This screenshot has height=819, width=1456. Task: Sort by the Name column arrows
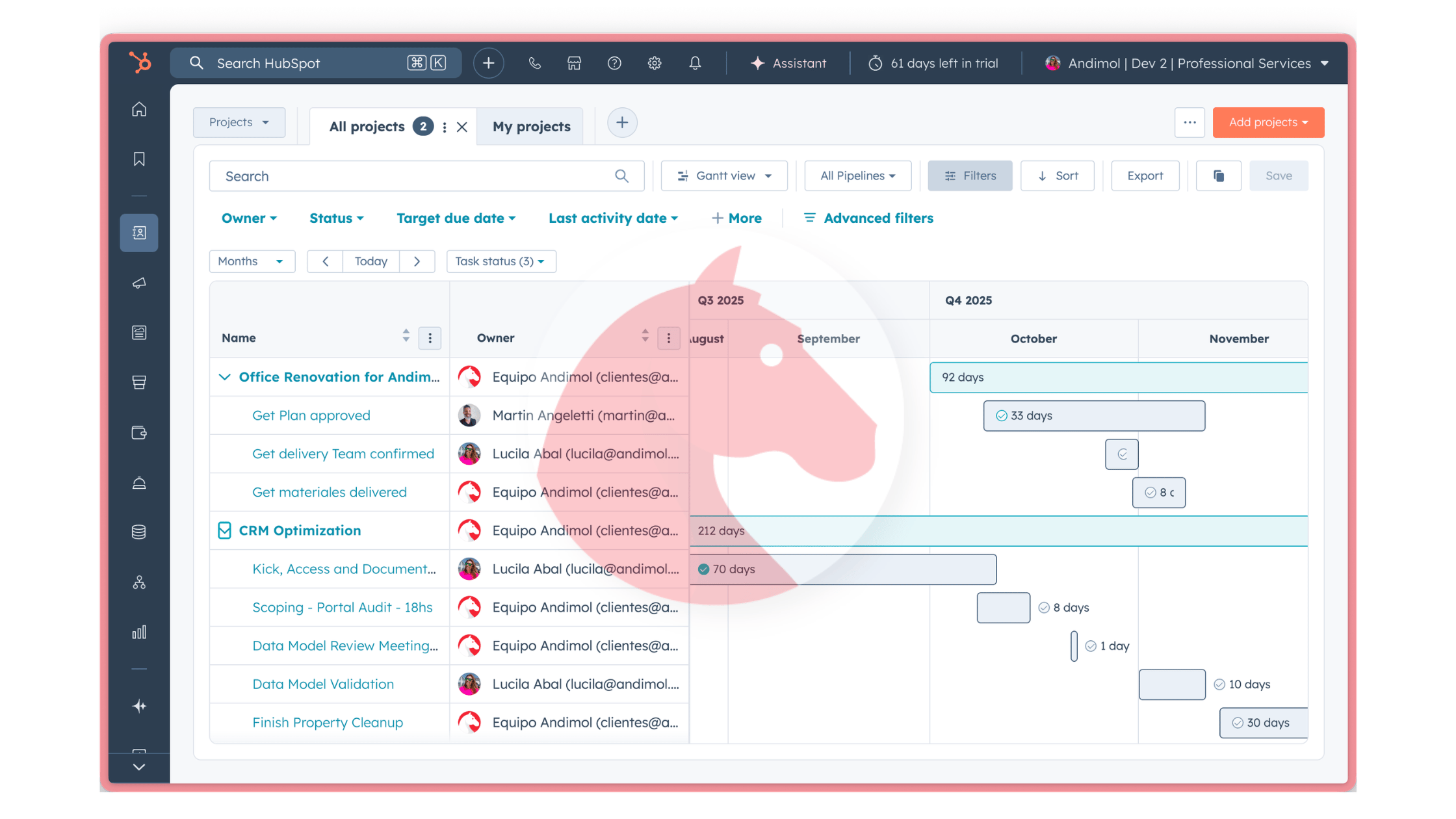pos(406,337)
